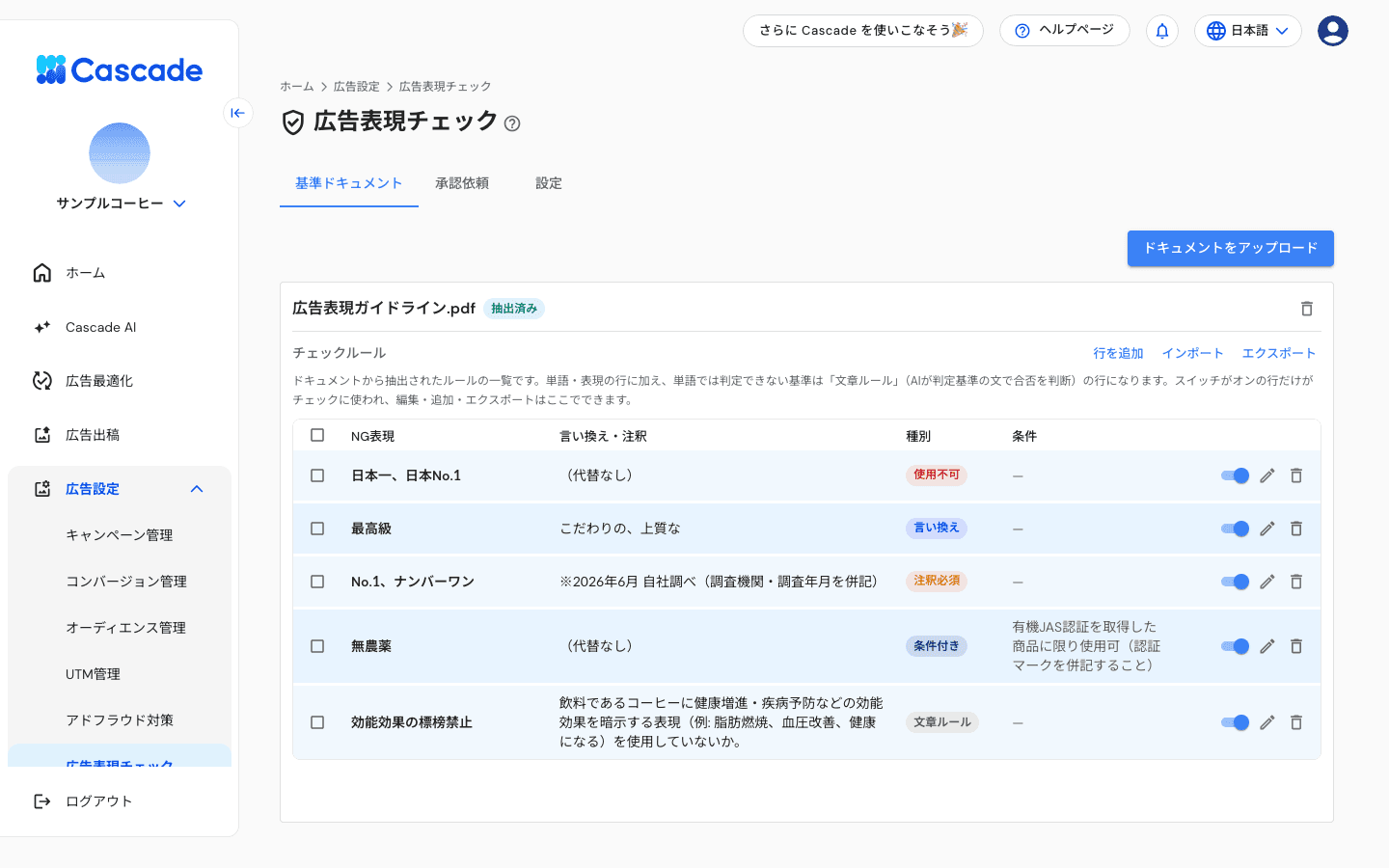Open the ヘルプページ button

point(1065,31)
